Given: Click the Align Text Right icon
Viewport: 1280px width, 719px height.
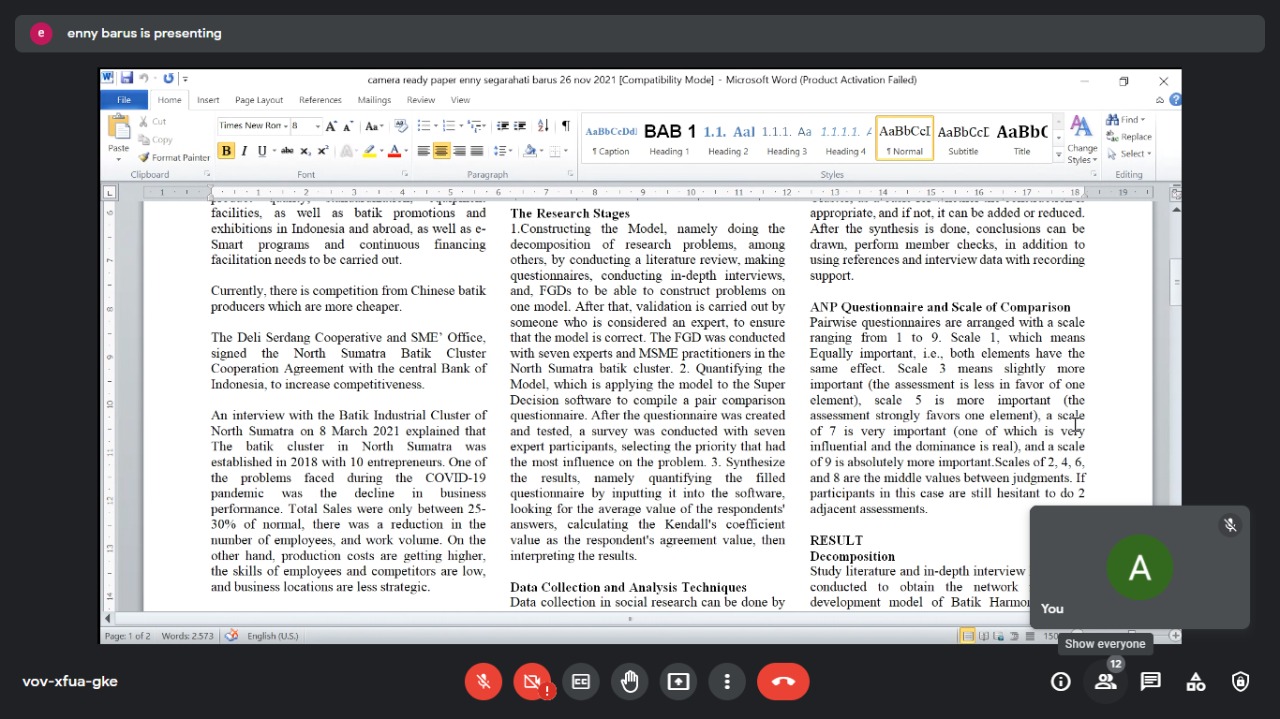Looking at the screenshot, I should [459, 151].
